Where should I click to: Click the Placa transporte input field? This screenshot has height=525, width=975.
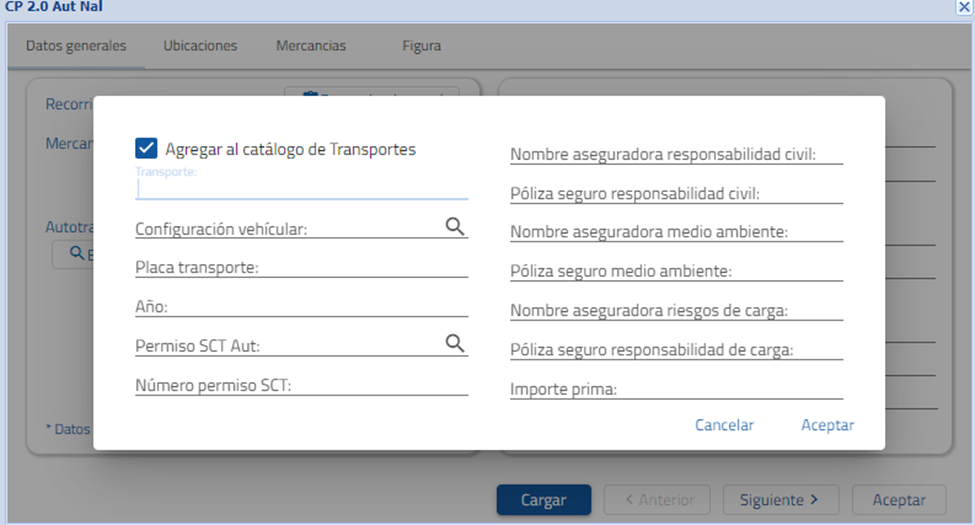300,267
